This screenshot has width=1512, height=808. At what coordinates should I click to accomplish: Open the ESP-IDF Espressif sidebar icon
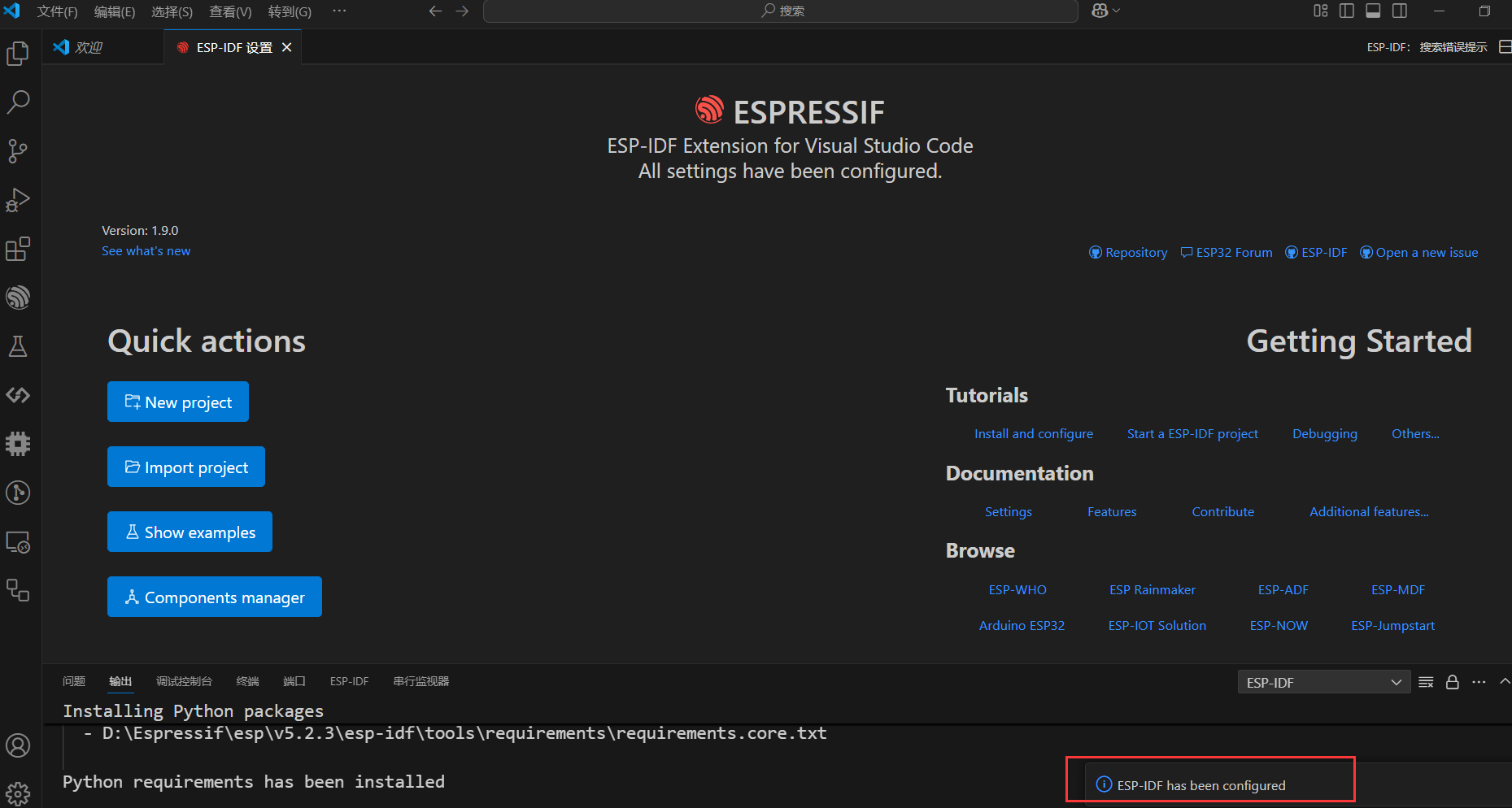[18, 298]
